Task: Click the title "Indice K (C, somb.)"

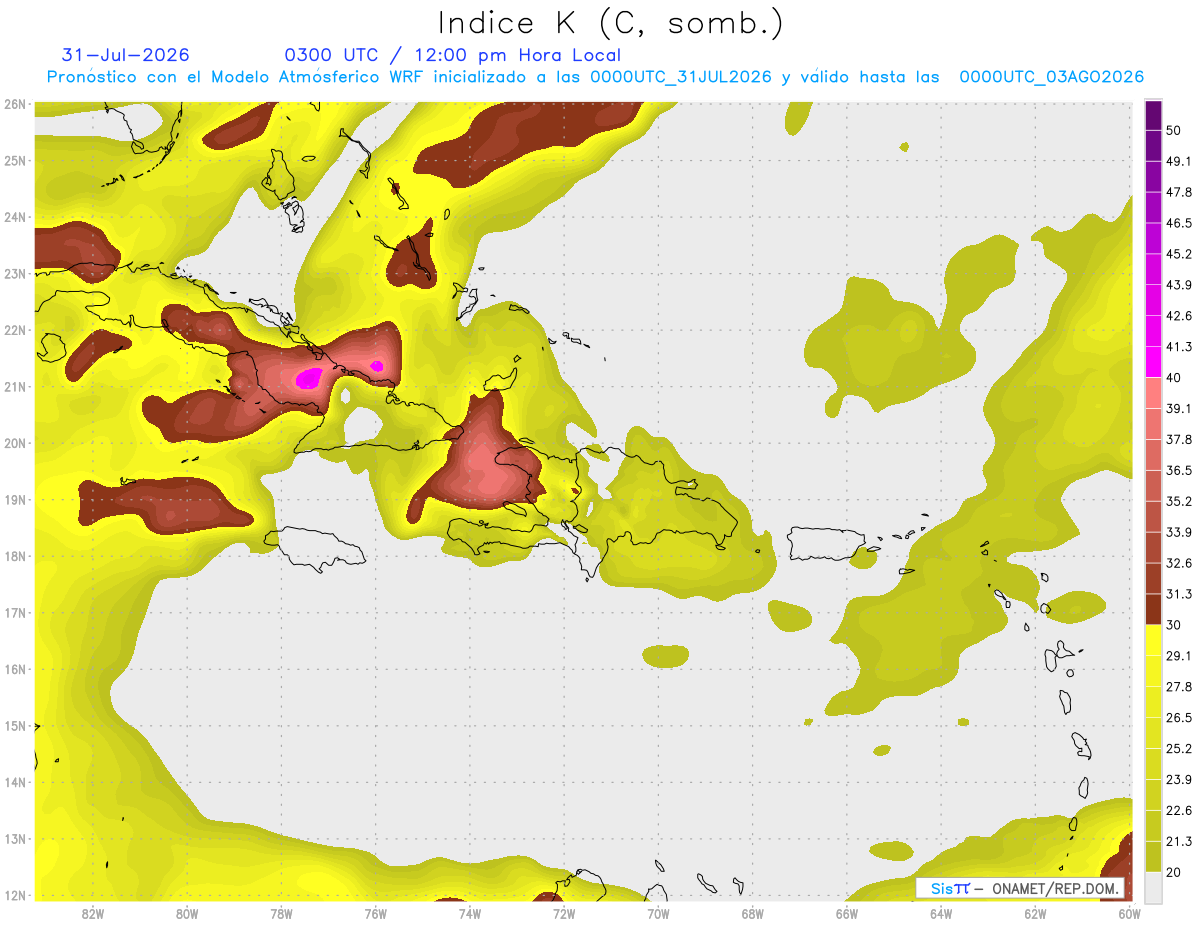Action: [610, 23]
